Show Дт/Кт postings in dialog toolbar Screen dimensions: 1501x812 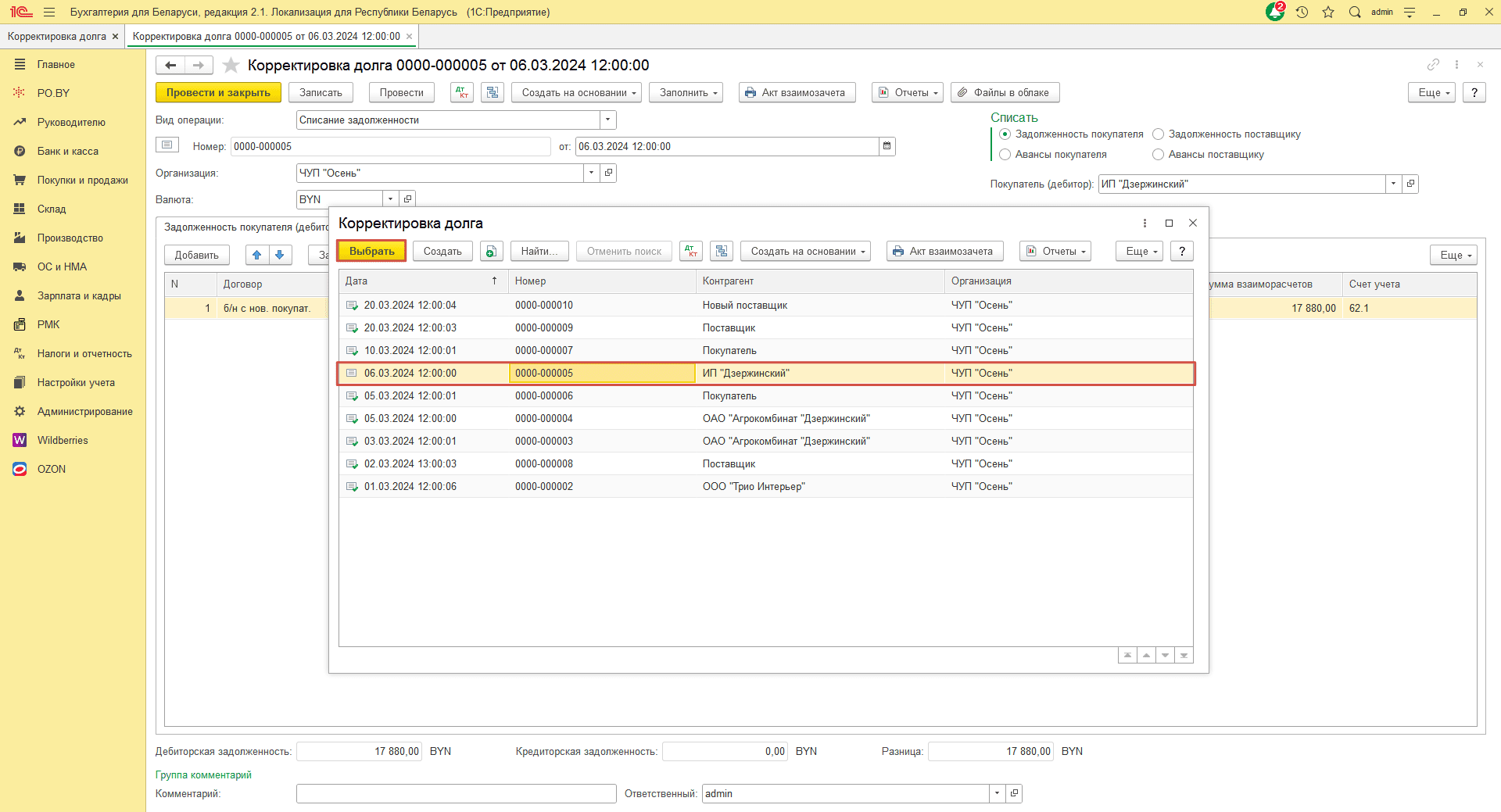coord(691,251)
